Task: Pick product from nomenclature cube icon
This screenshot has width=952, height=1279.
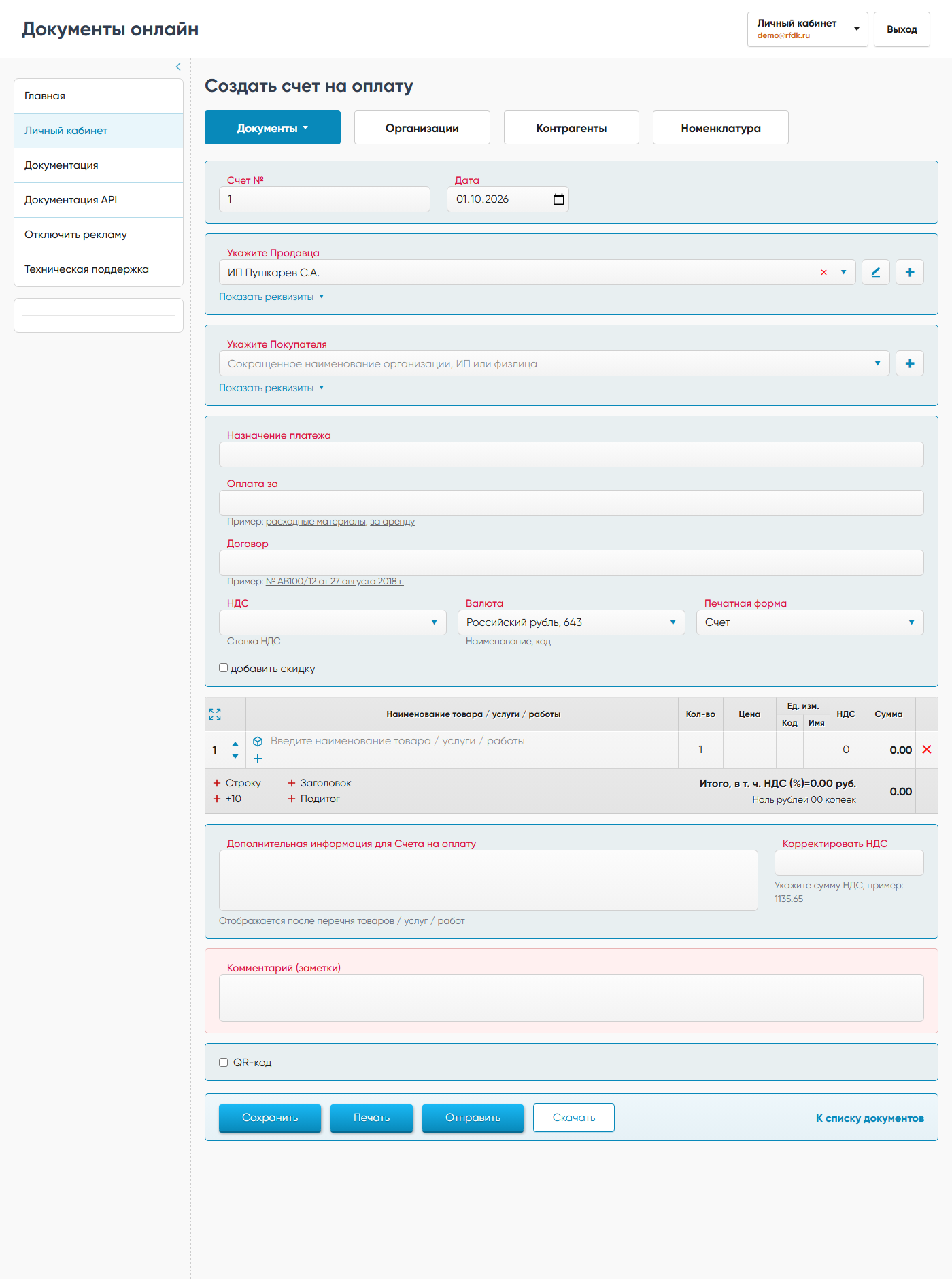Action: [x=258, y=742]
